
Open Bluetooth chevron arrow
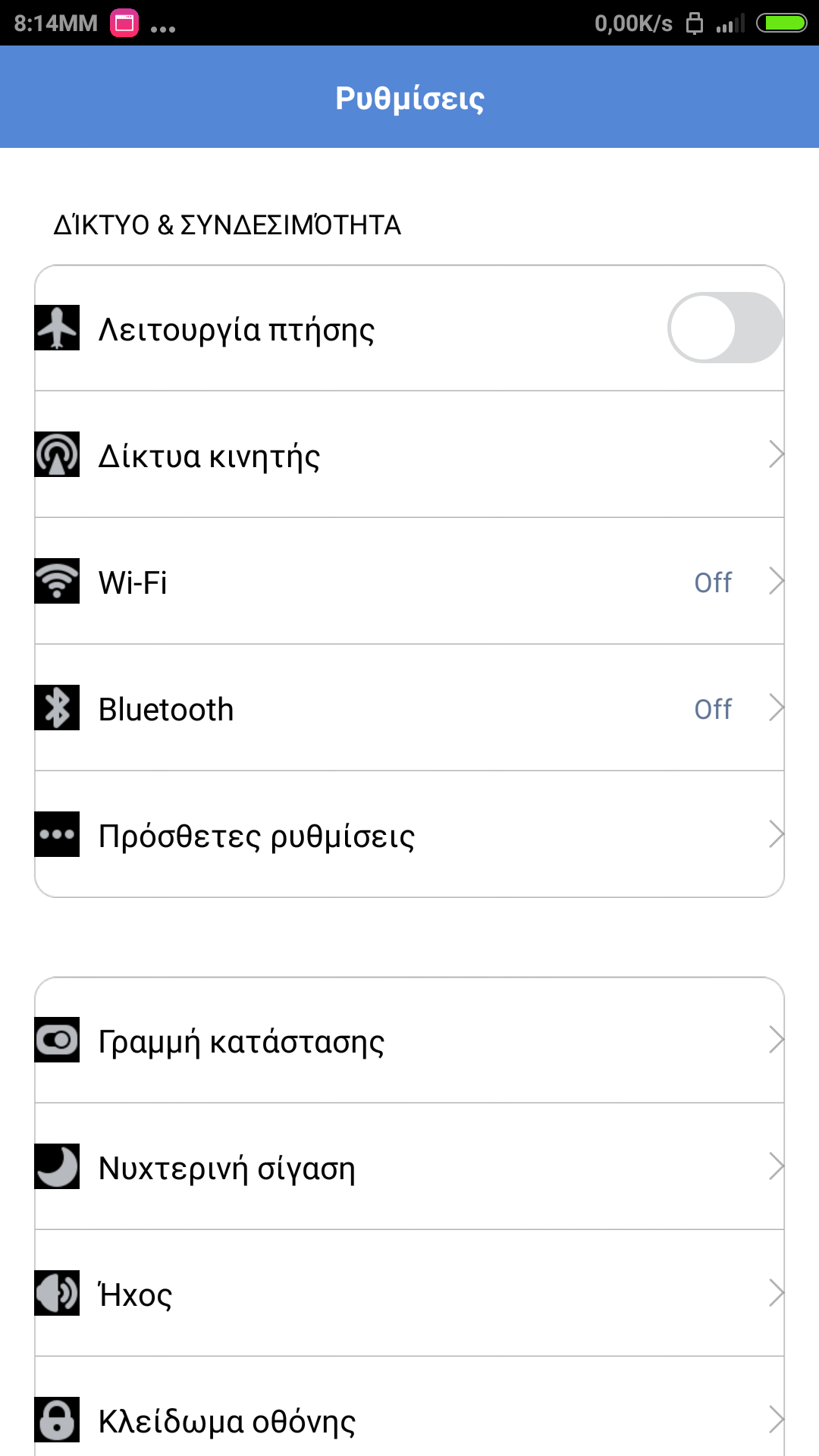click(x=775, y=708)
